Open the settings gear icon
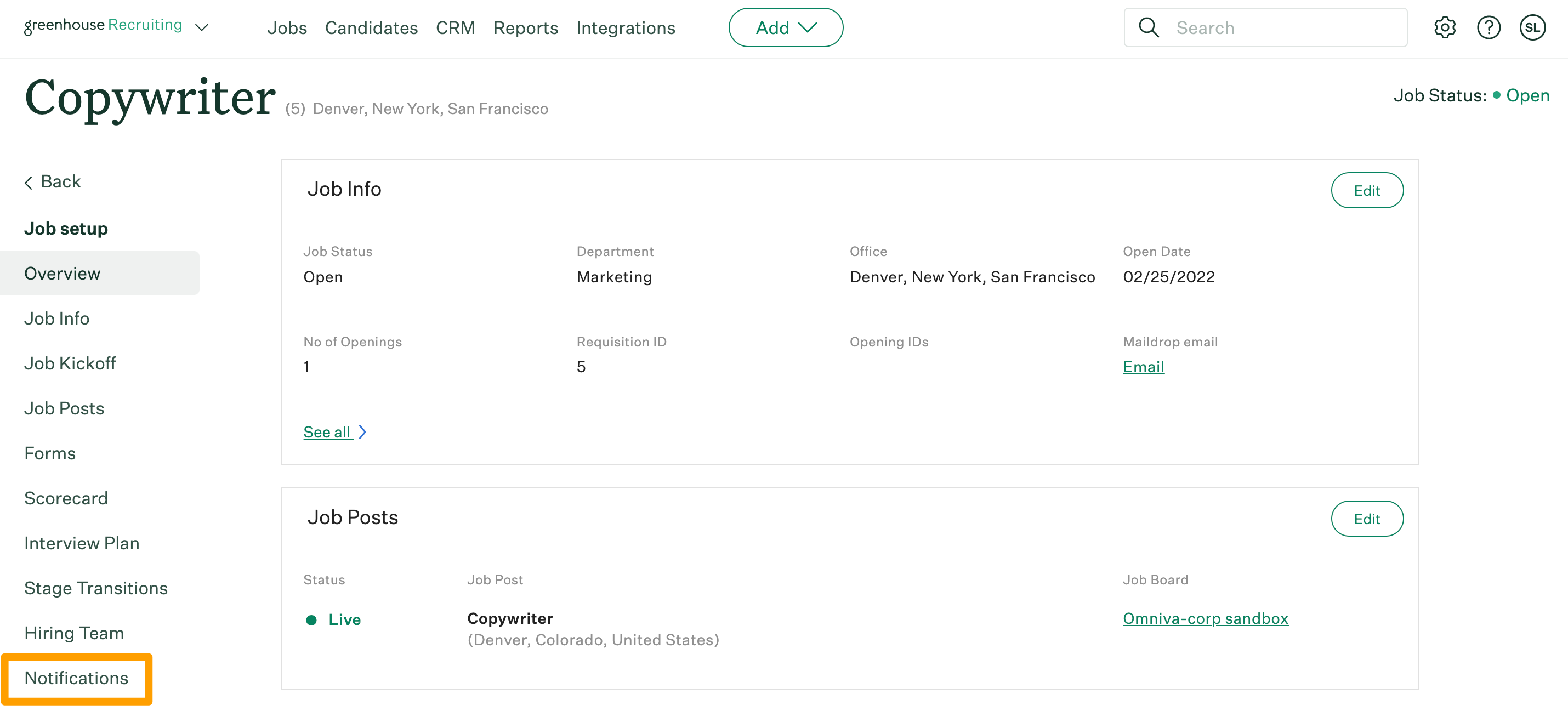This screenshot has width=1568, height=728. [1444, 27]
